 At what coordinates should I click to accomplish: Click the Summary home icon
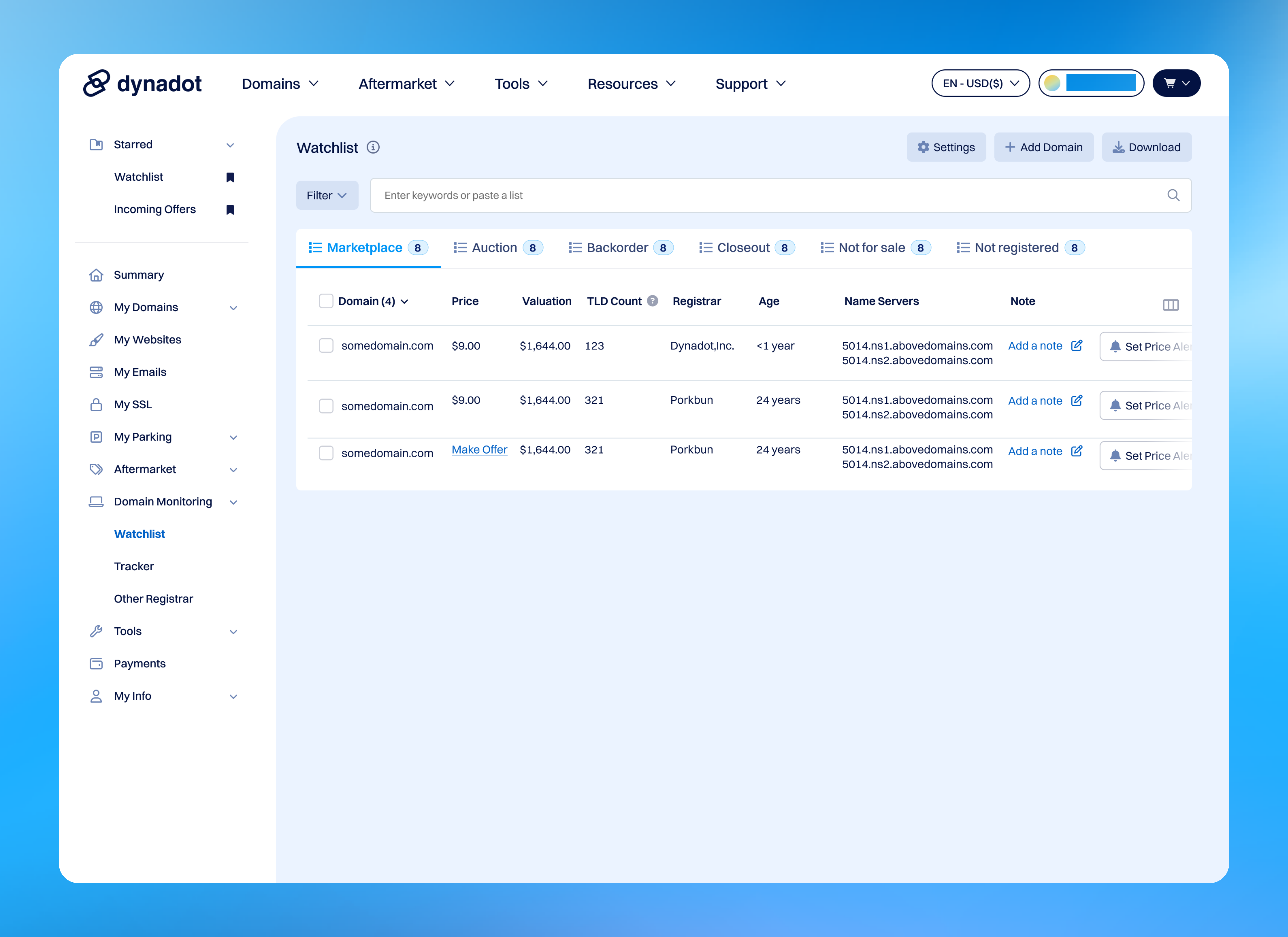(x=96, y=275)
